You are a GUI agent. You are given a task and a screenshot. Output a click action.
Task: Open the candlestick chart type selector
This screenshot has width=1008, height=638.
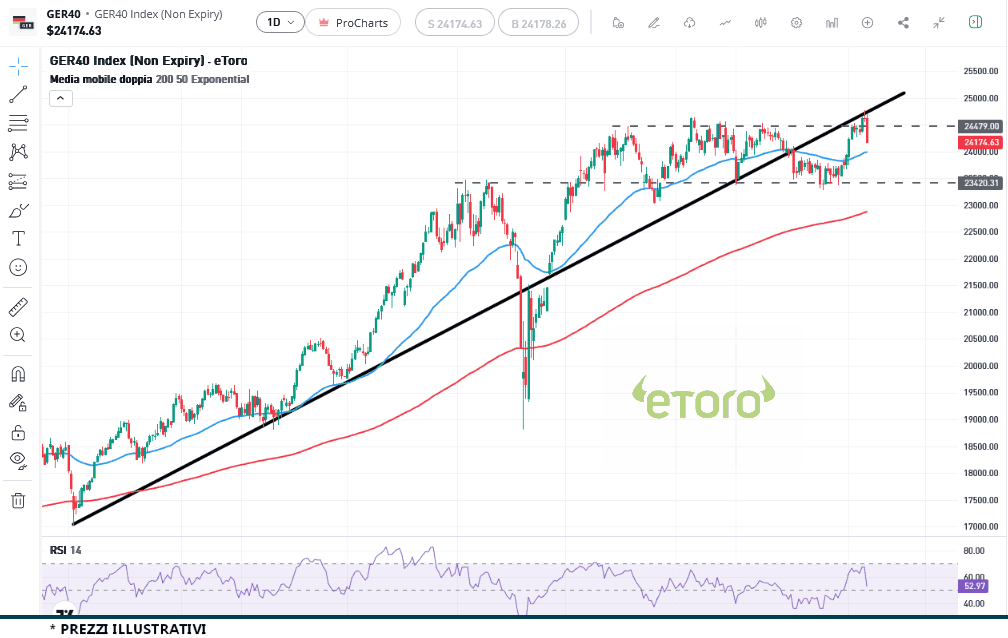click(760, 22)
